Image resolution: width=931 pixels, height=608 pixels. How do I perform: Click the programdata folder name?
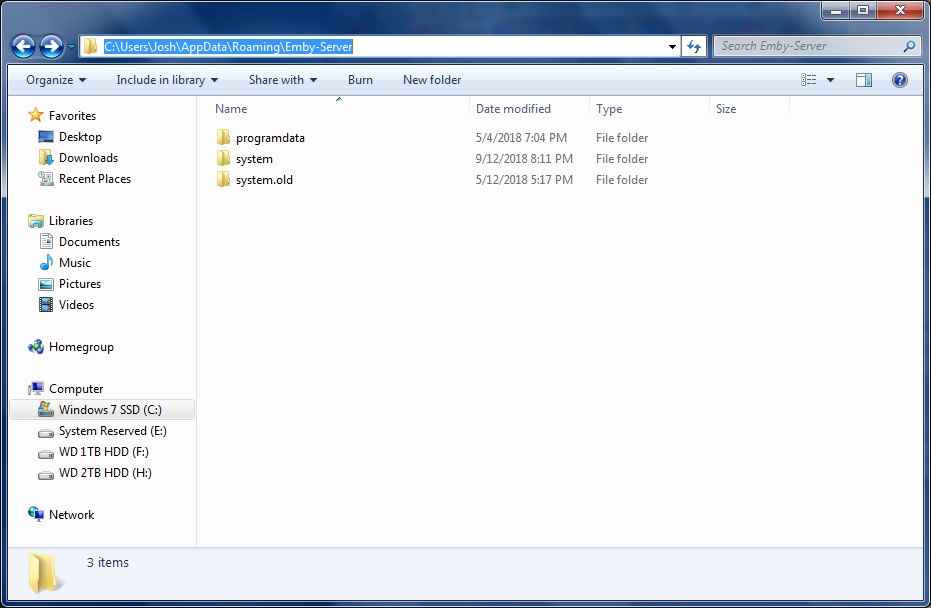point(270,138)
